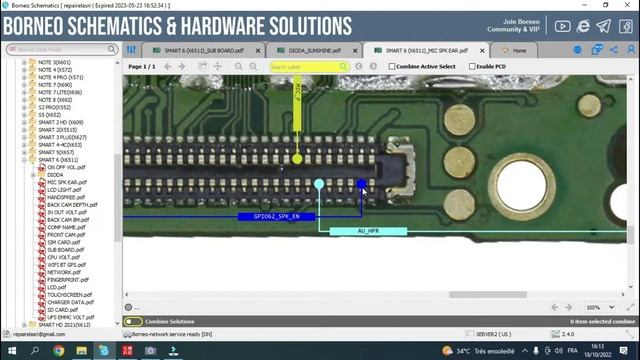Click the rotate page icon
The image size is (640, 360).
point(203,66)
